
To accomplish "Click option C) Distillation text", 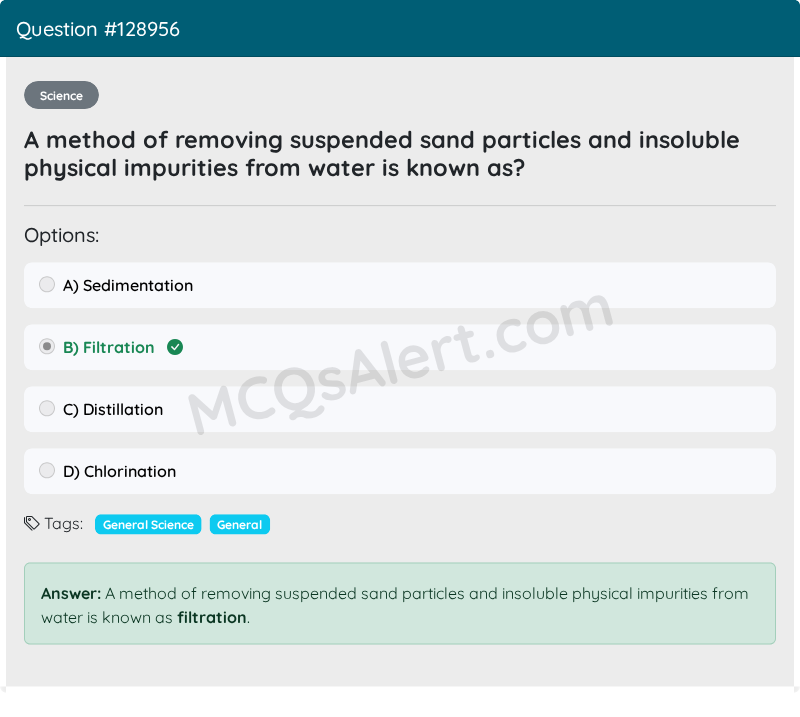I will [x=113, y=410].
